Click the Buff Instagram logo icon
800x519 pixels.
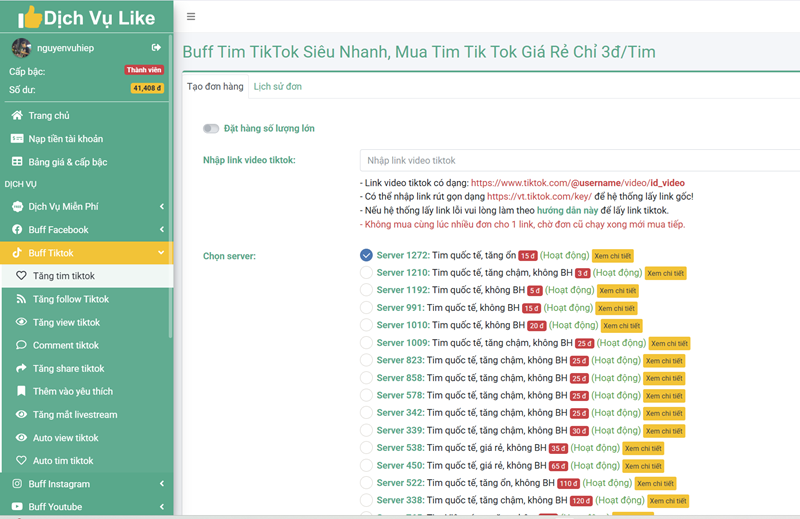tap(17, 484)
